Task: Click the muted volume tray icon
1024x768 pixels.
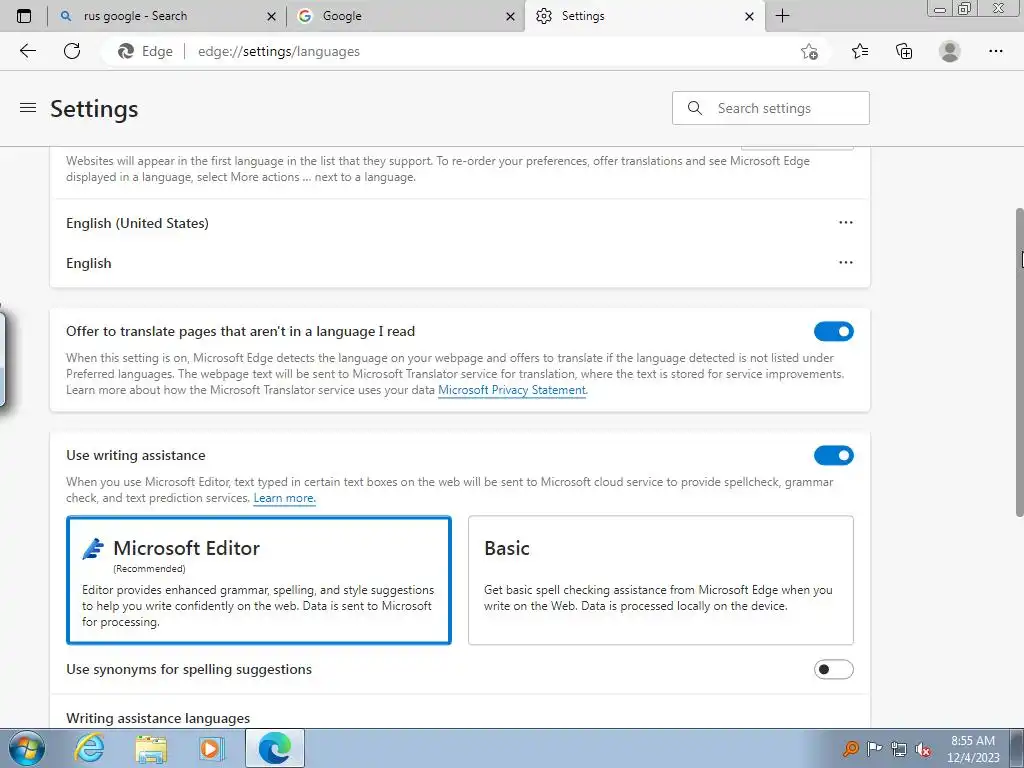Action: [x=923, y=749]
